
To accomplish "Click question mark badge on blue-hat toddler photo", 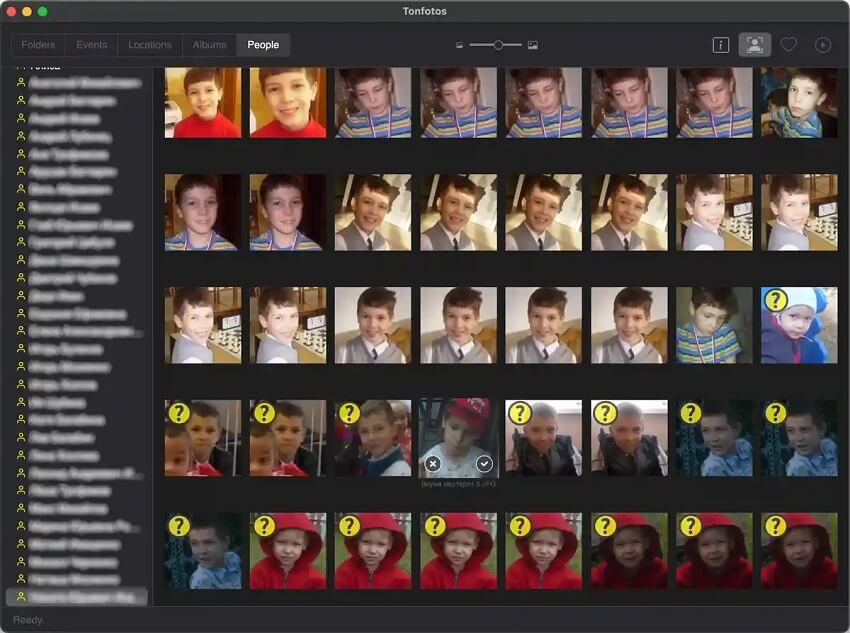I will point(775,300).
